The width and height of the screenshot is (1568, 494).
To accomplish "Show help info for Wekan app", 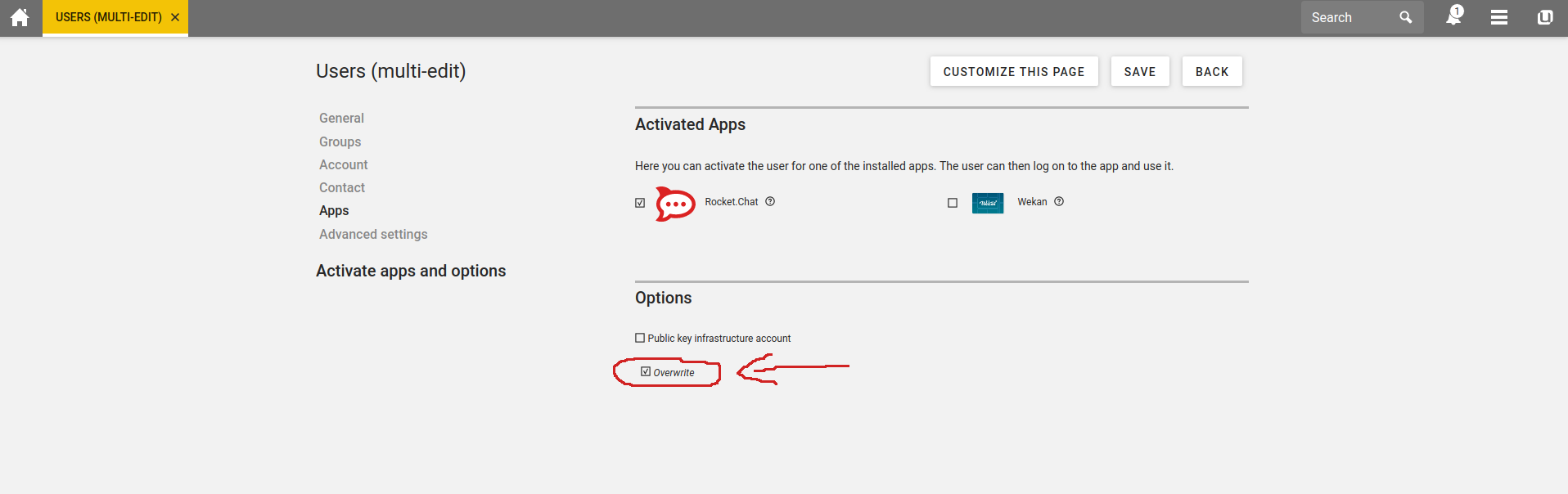I will tap(1059, 202).
